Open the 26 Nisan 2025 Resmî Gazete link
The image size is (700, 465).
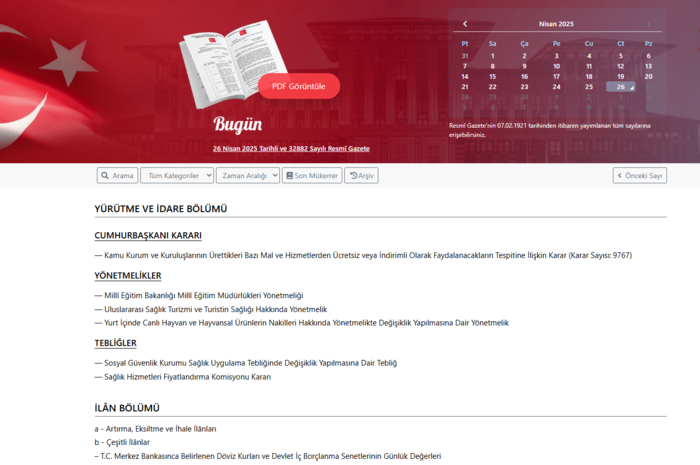click(291, 149)
